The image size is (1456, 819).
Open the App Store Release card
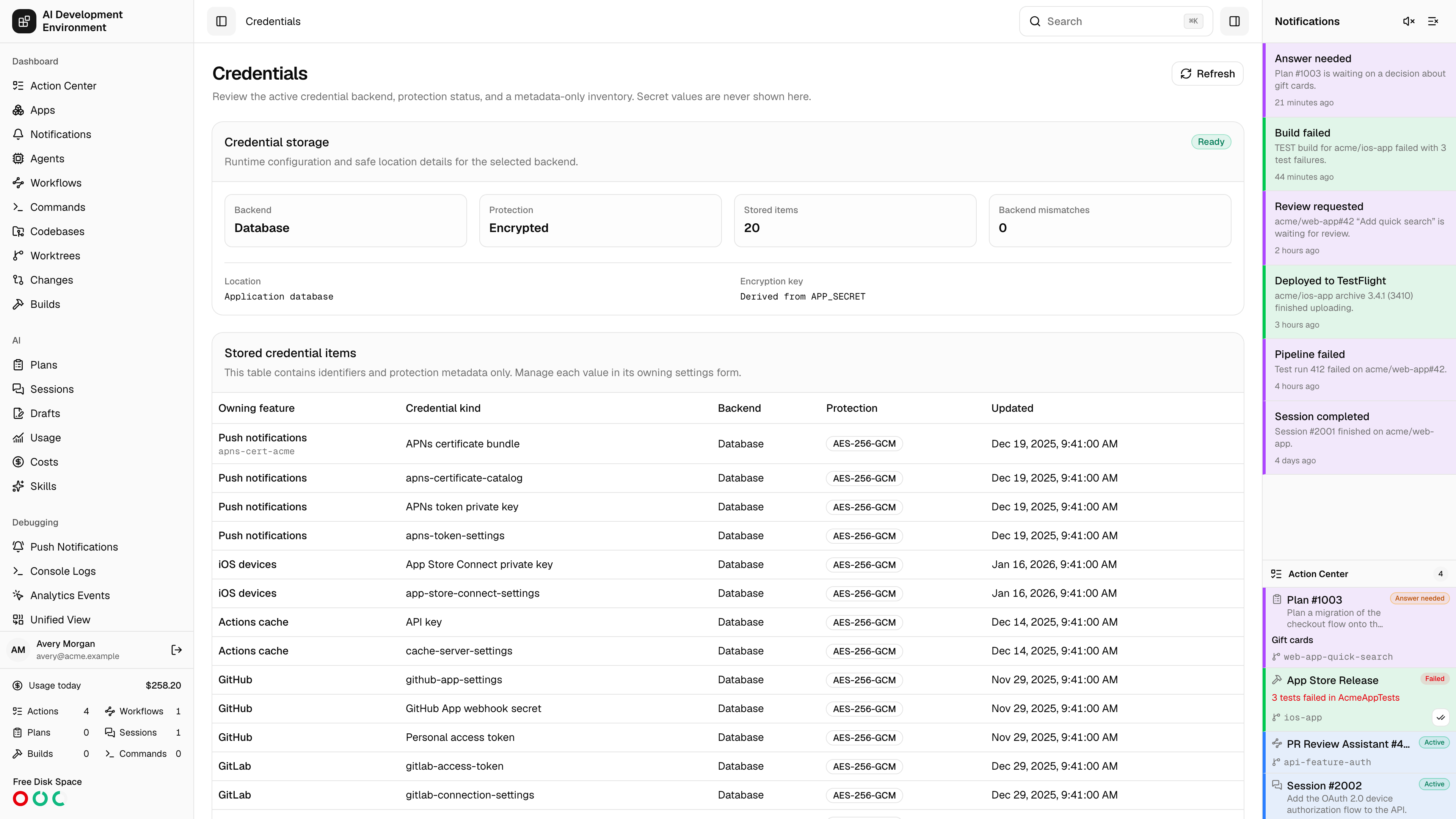(1359, 700)
